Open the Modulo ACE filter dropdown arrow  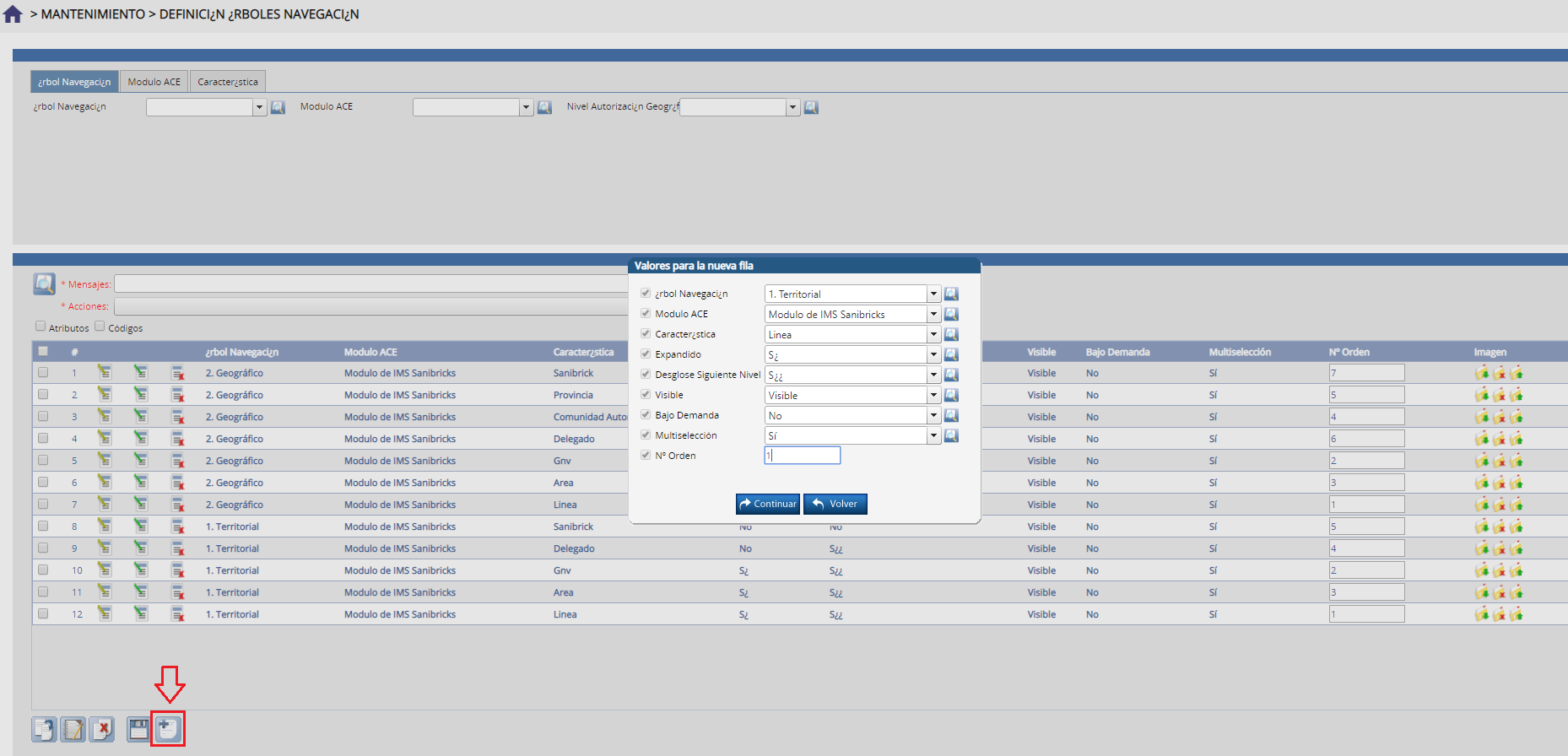(527, 107)
